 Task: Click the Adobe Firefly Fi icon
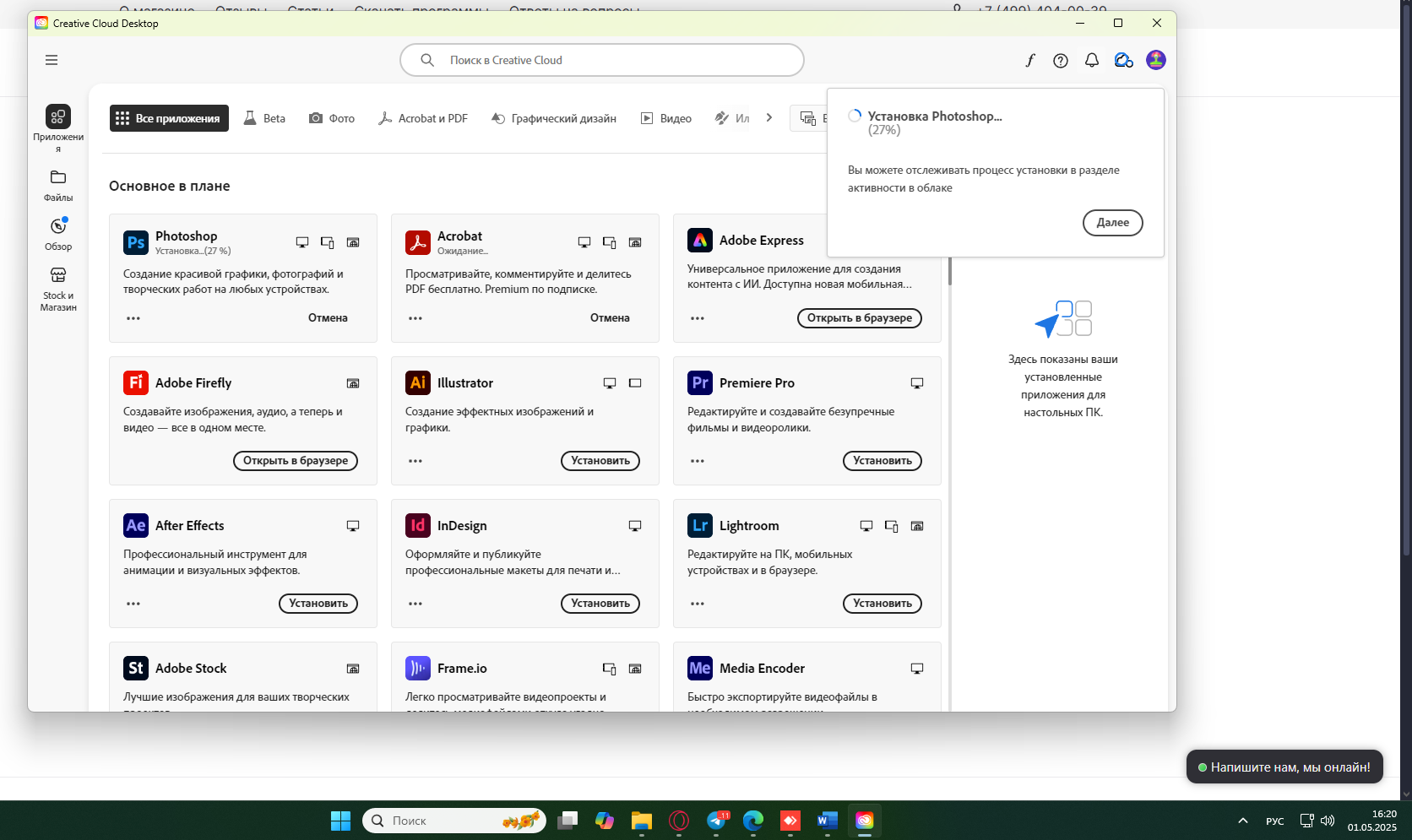point(136,382)
